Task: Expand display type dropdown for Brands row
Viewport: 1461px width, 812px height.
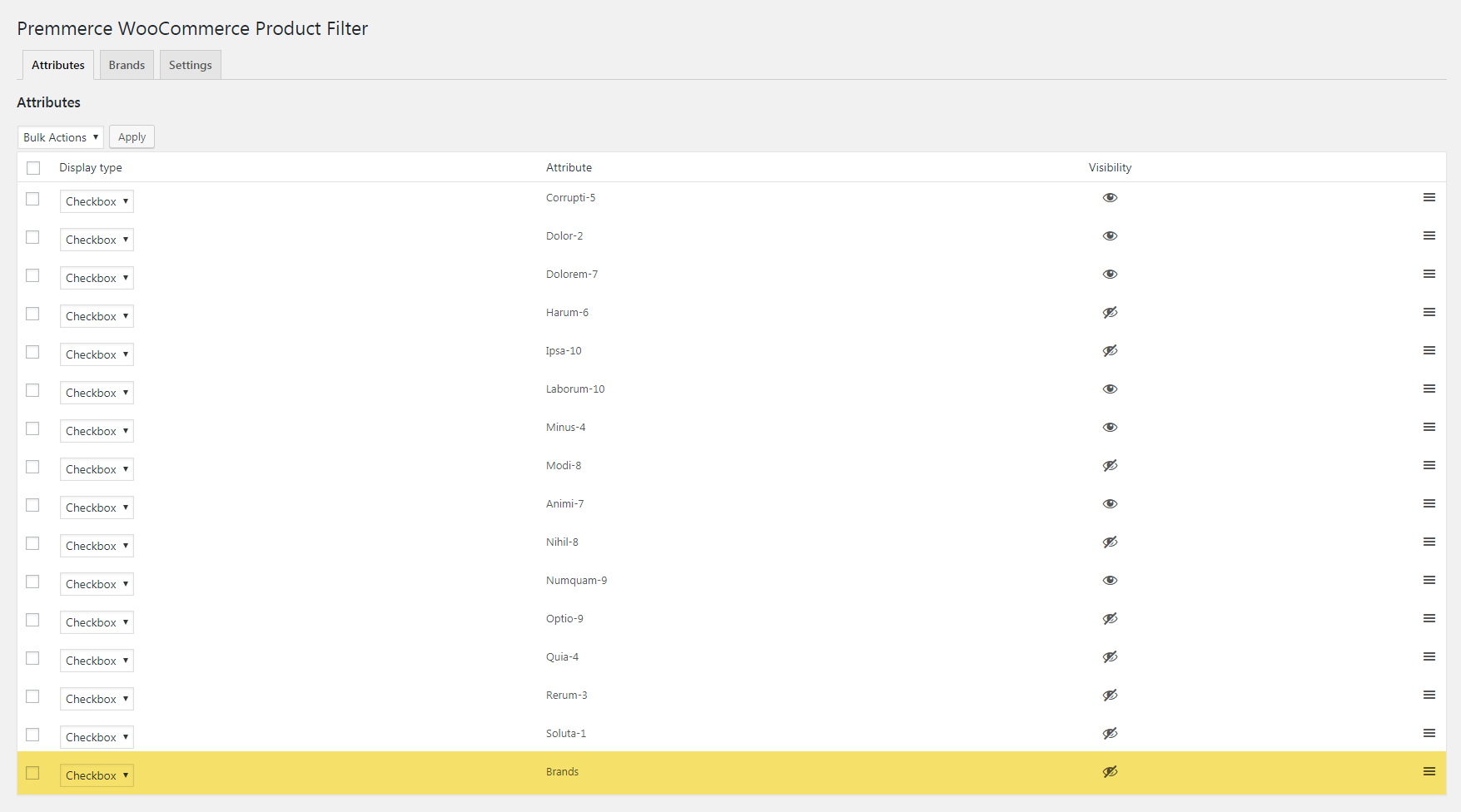Action: (97, 775)
